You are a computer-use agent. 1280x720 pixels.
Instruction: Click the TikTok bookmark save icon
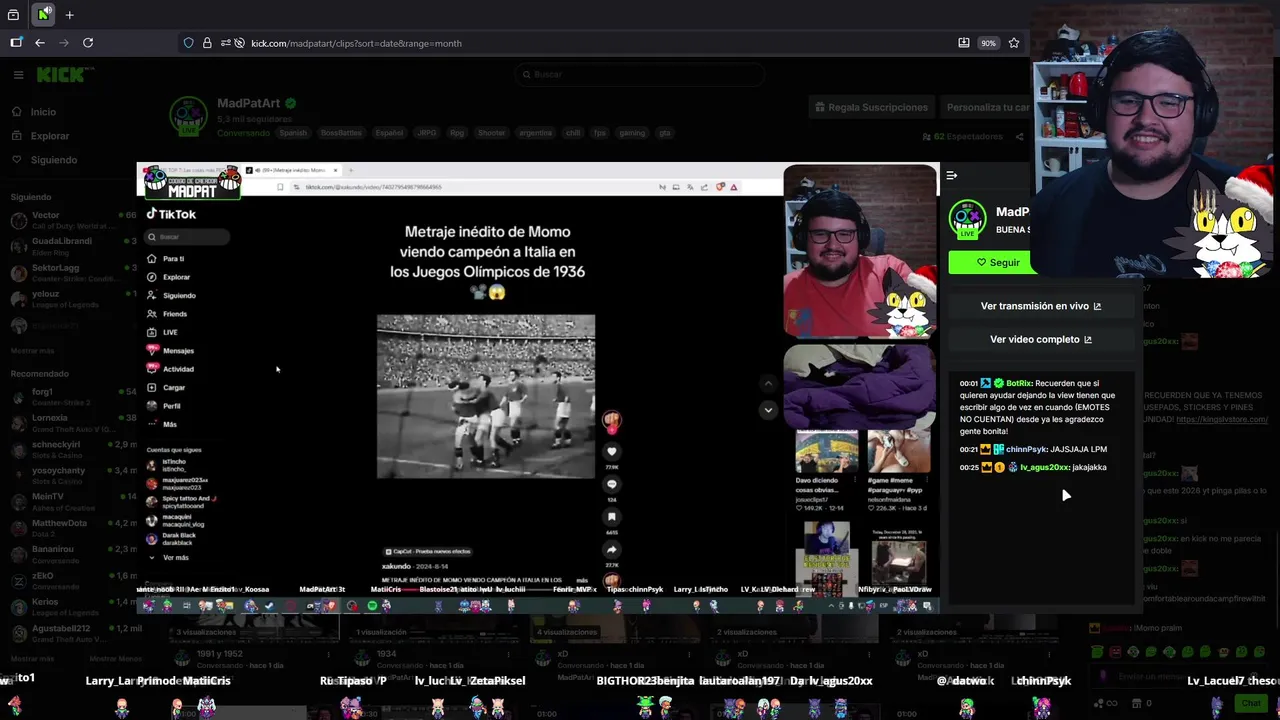click(612, 517)
